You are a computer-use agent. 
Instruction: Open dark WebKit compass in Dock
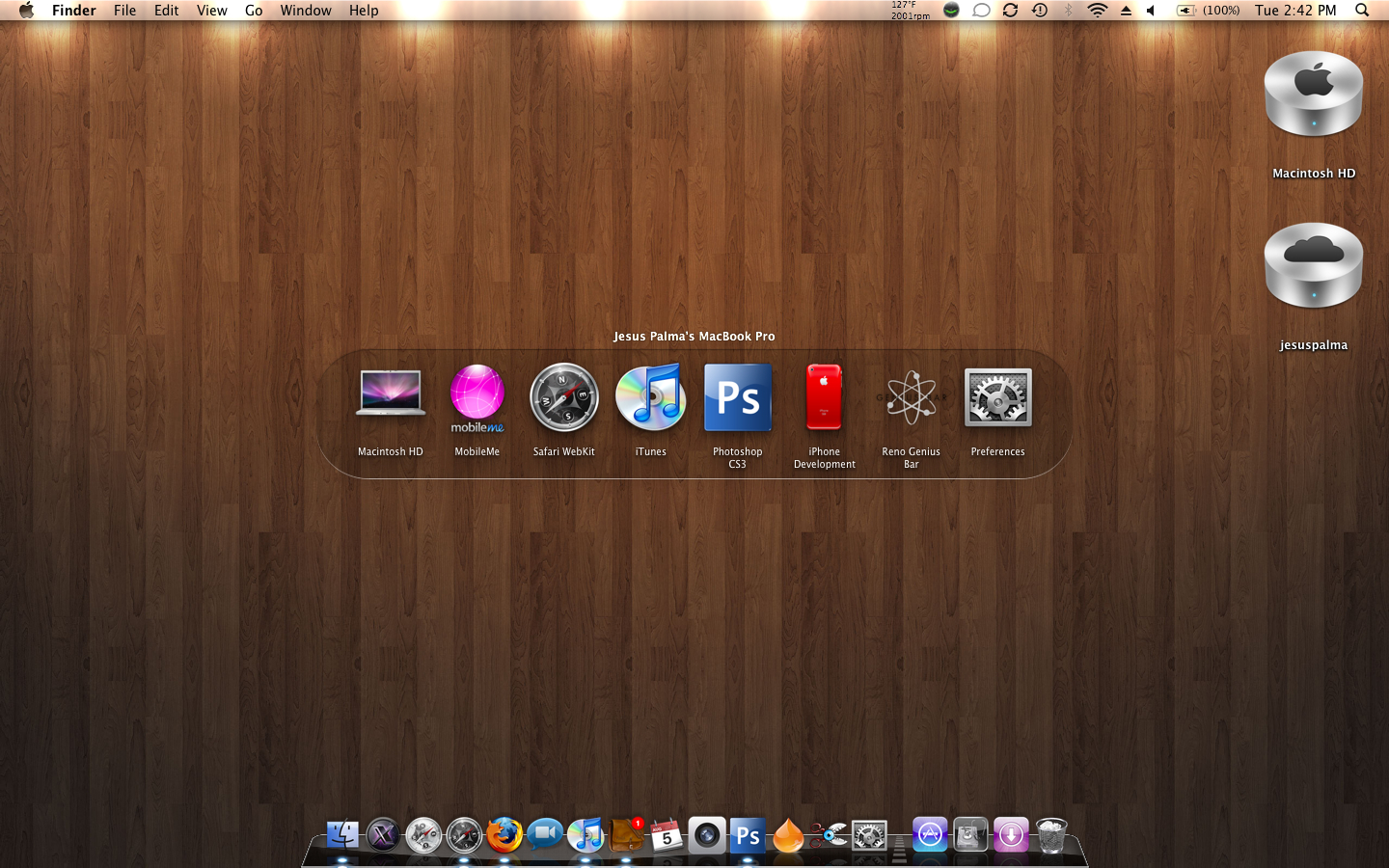(x=464, y=835)
